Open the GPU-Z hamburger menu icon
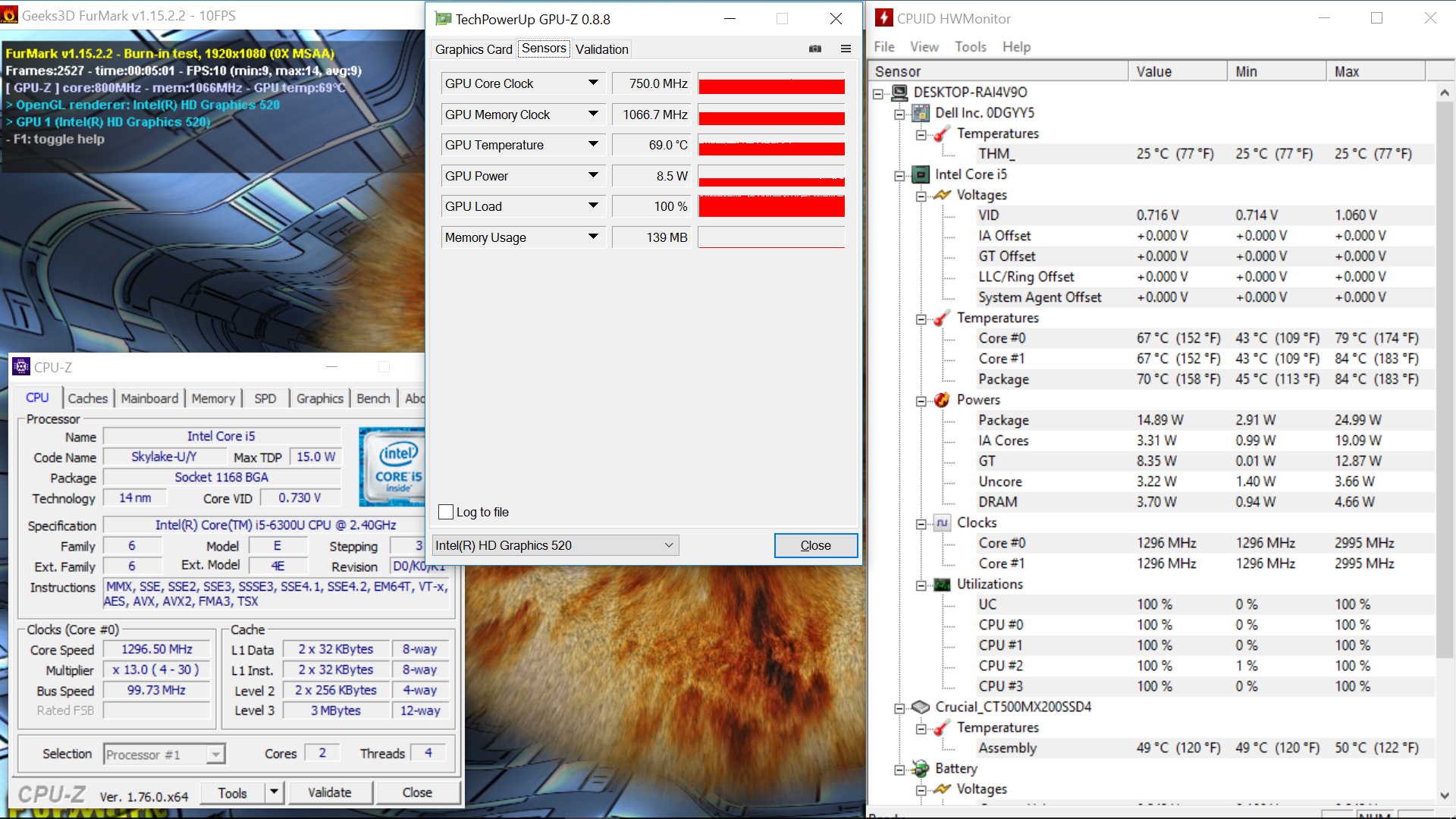The width and height of the screenshot is (1456, 819). [x=846, y=49]
